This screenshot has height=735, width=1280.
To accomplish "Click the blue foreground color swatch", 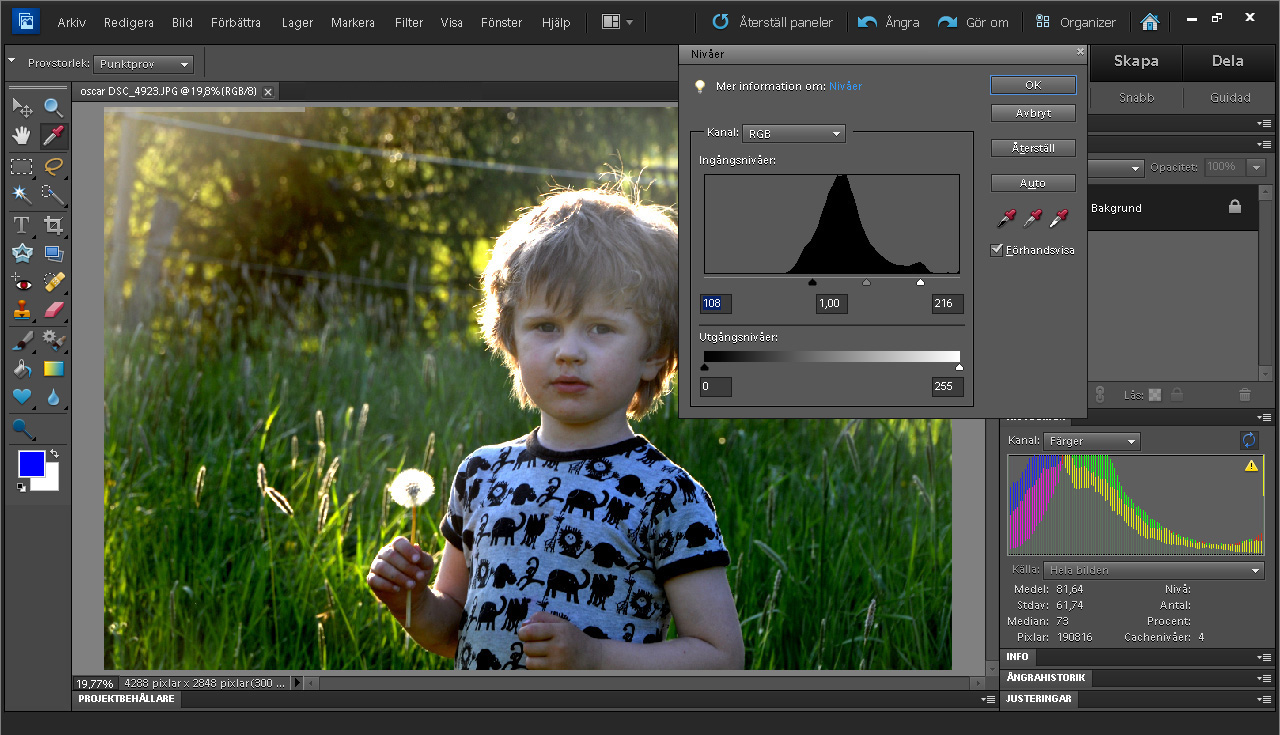I will click(31, 464).
